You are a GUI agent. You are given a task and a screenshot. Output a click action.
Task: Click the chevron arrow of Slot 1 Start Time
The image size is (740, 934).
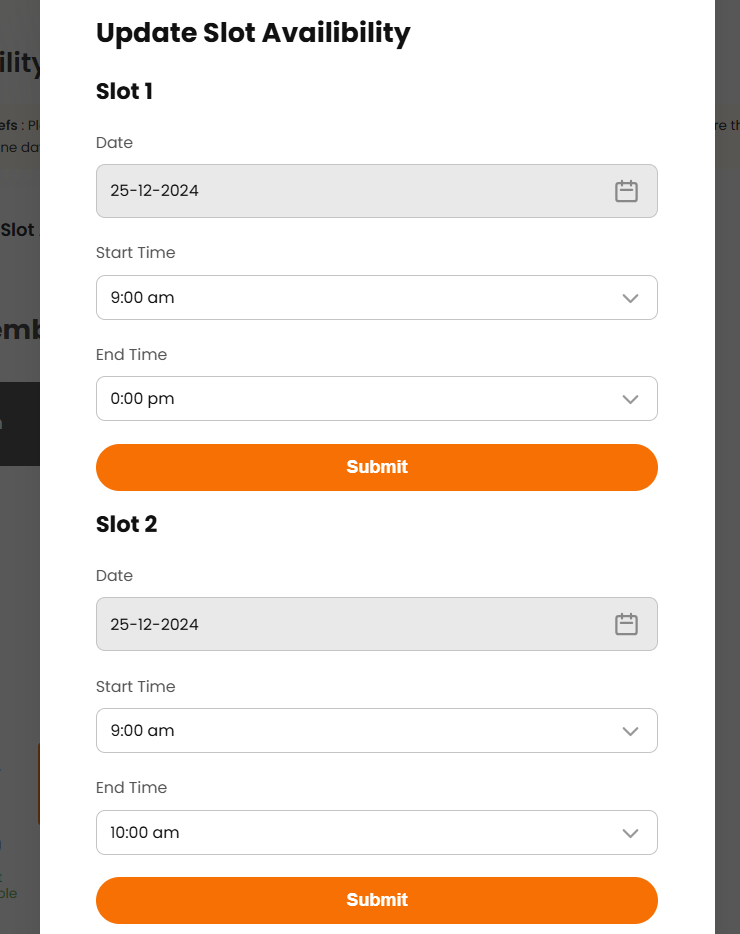click(630, 298)
